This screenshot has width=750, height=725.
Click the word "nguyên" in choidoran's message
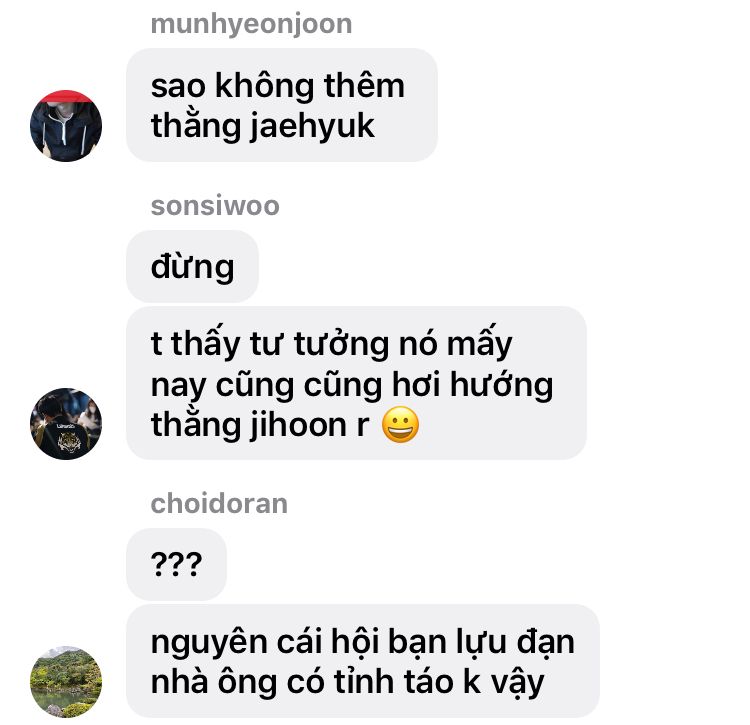[x=209, y=643]
